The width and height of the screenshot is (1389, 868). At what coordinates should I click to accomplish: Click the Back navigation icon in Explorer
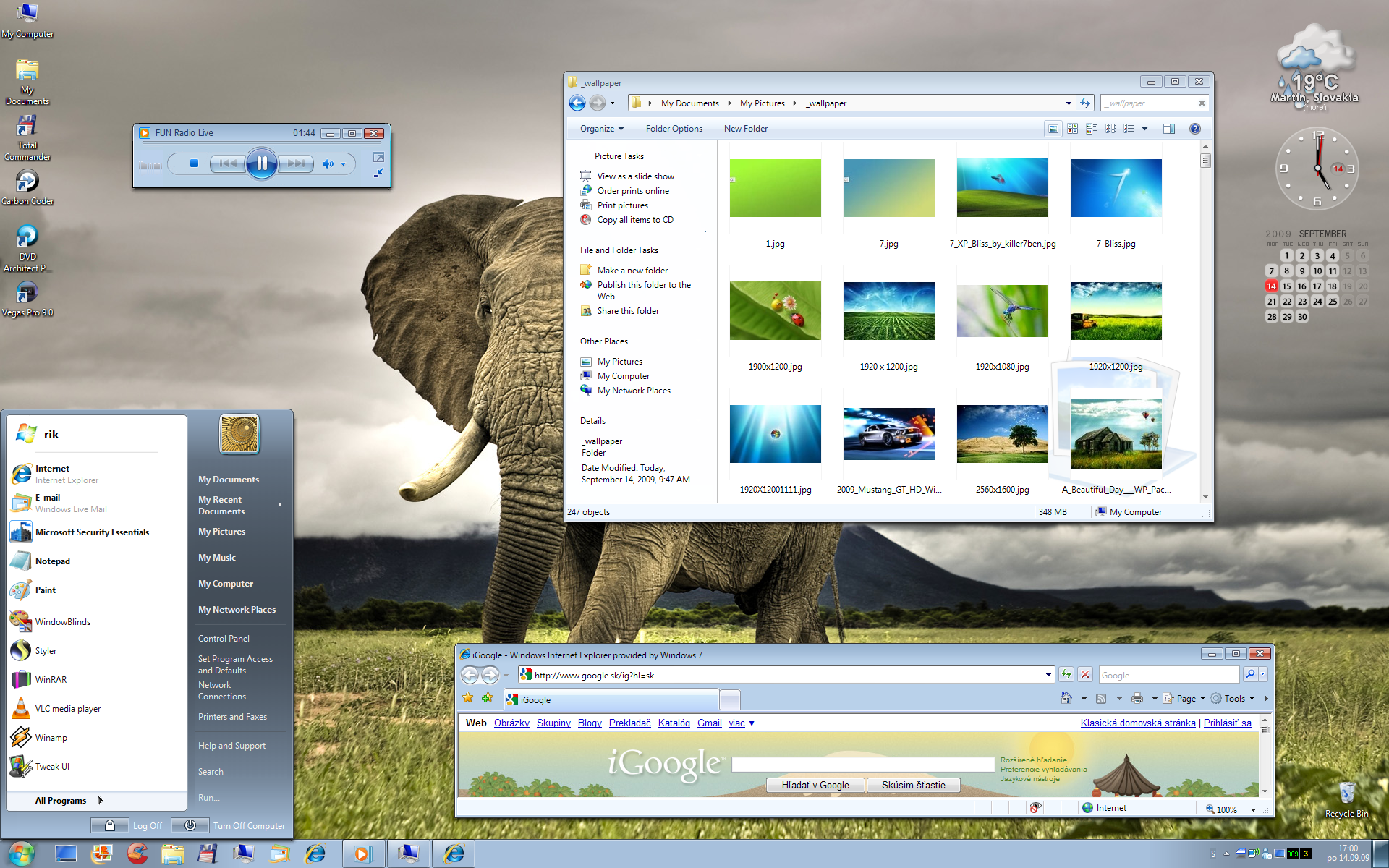(x=577, y=103)
